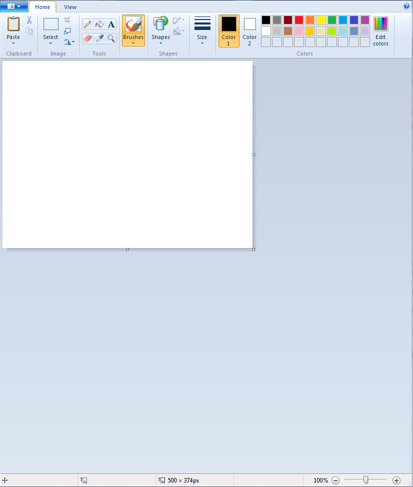Image resolution: width=413 pixels, height=487 pixels.
Task: Switch to the View tab
Action: 70,7
